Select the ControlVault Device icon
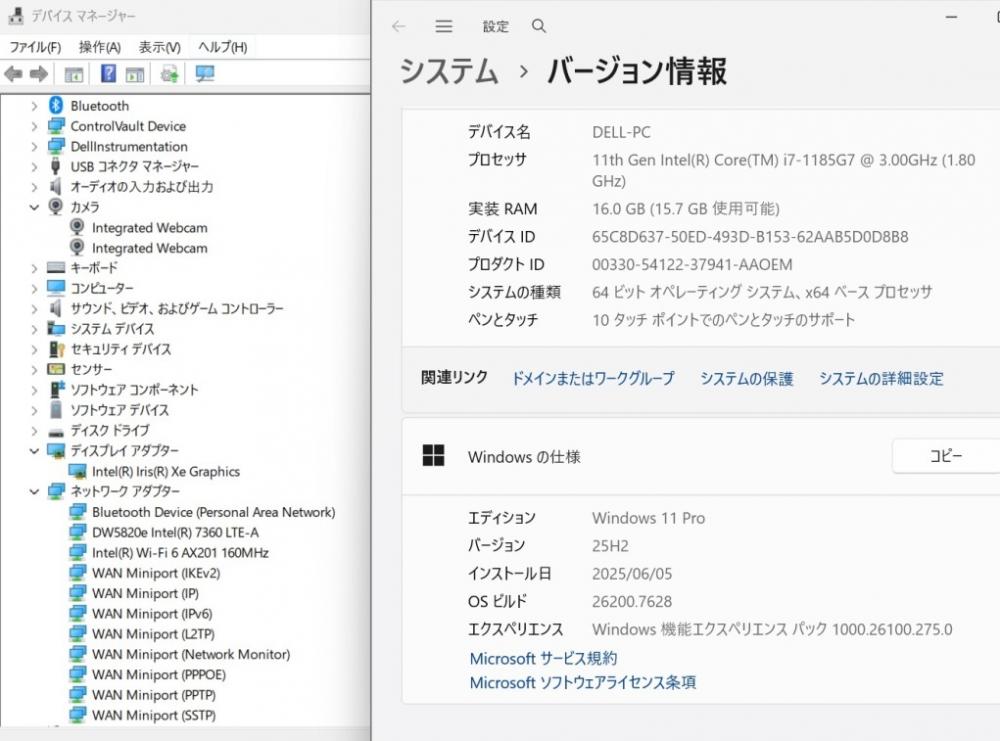Image resolution: width=1000 pixels, height=741 pixels. [x=56, y=126]
